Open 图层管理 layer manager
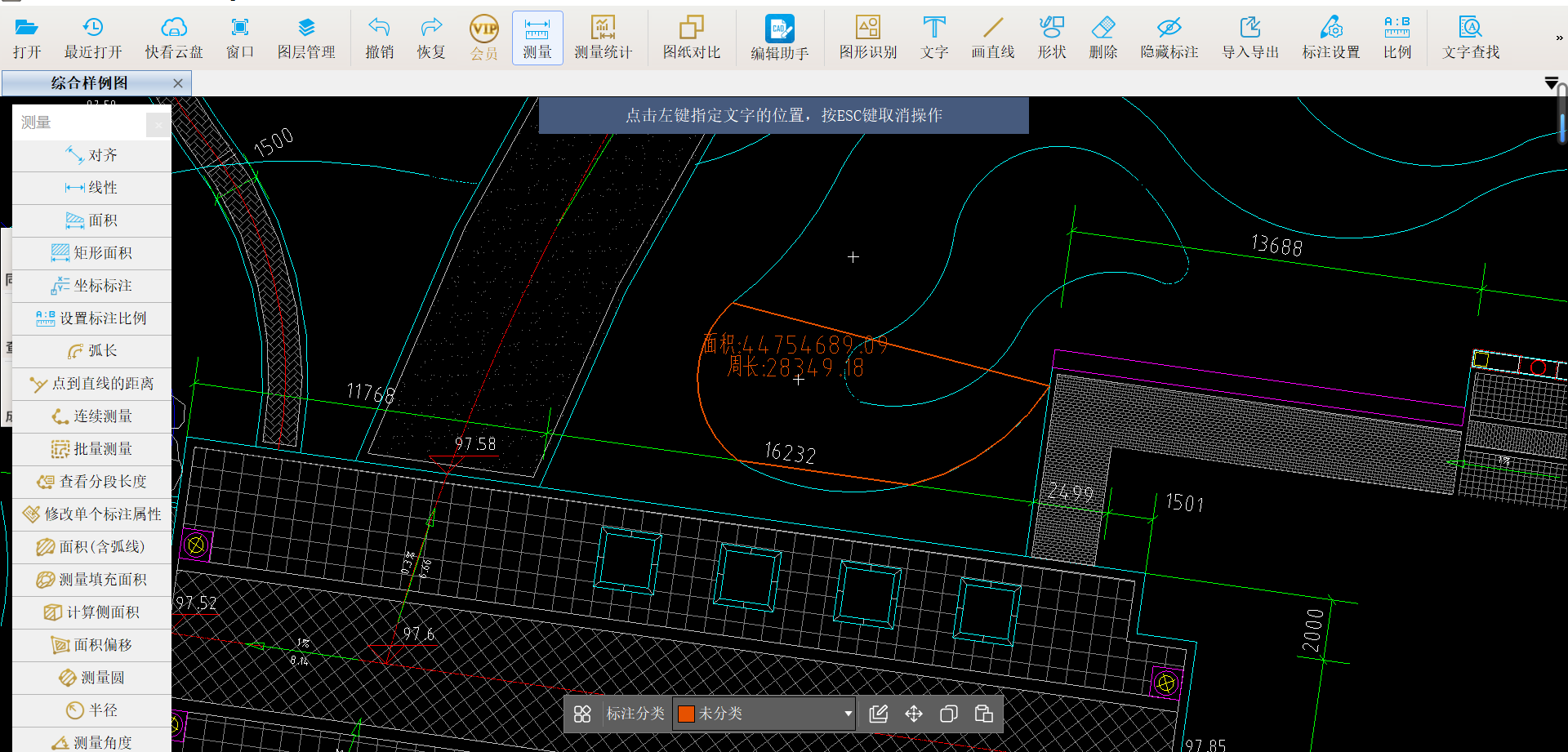1568x752 pixels. [x=306, y=38]
